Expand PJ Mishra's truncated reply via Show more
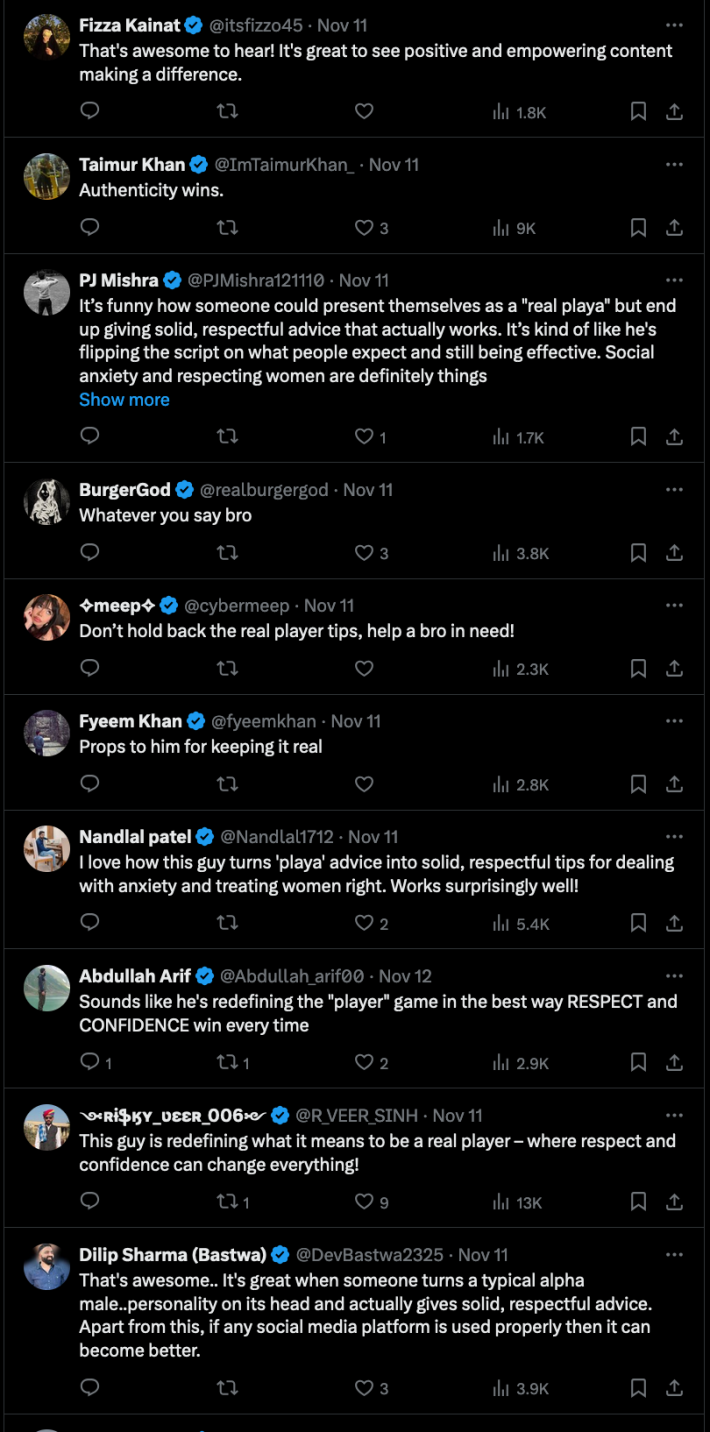Image resolution: width=710 pixels, height=1432 pixels. [x=124, y=399]
